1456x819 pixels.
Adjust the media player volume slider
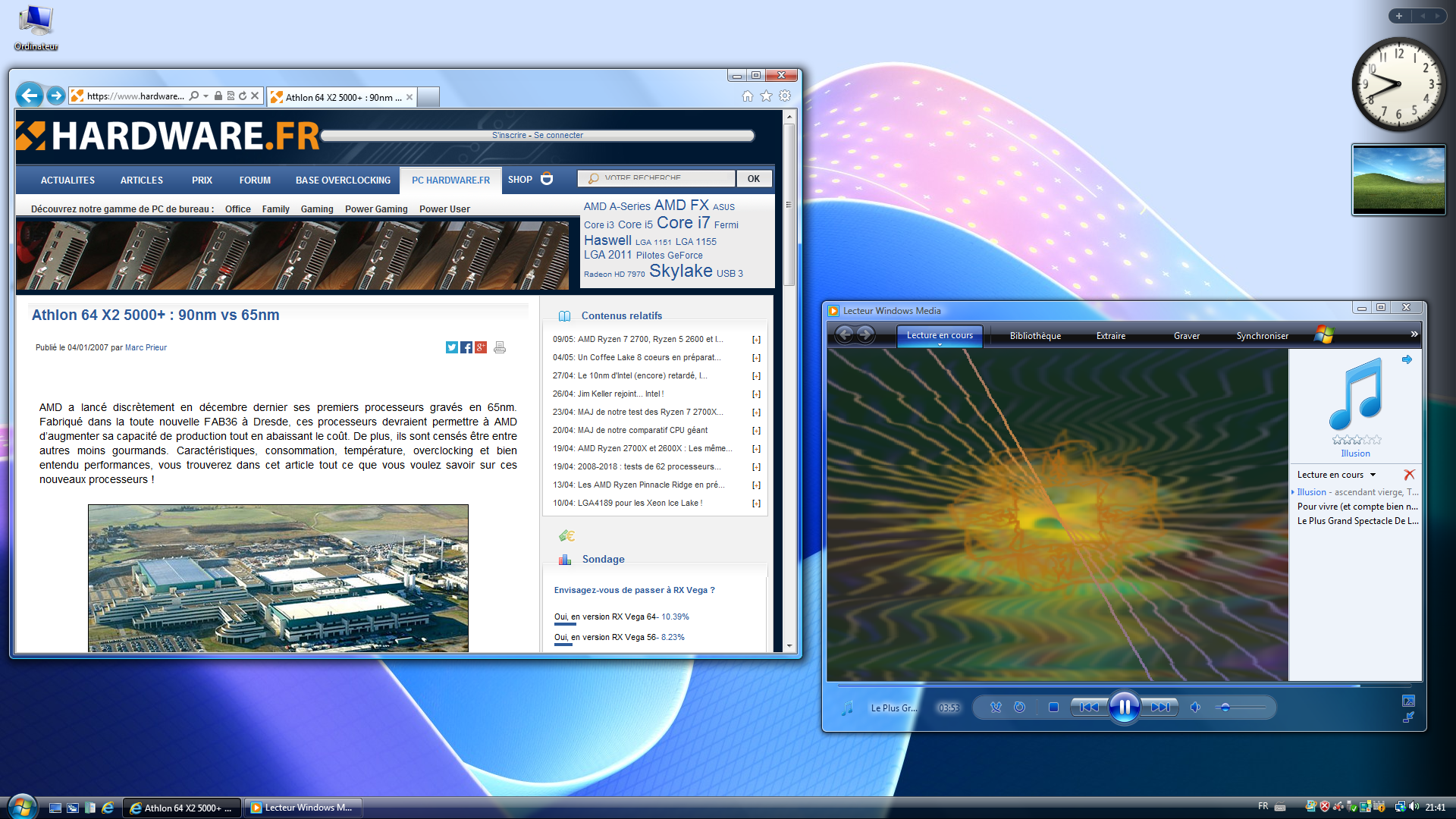pyautogui.click(x=1225, y=707)
